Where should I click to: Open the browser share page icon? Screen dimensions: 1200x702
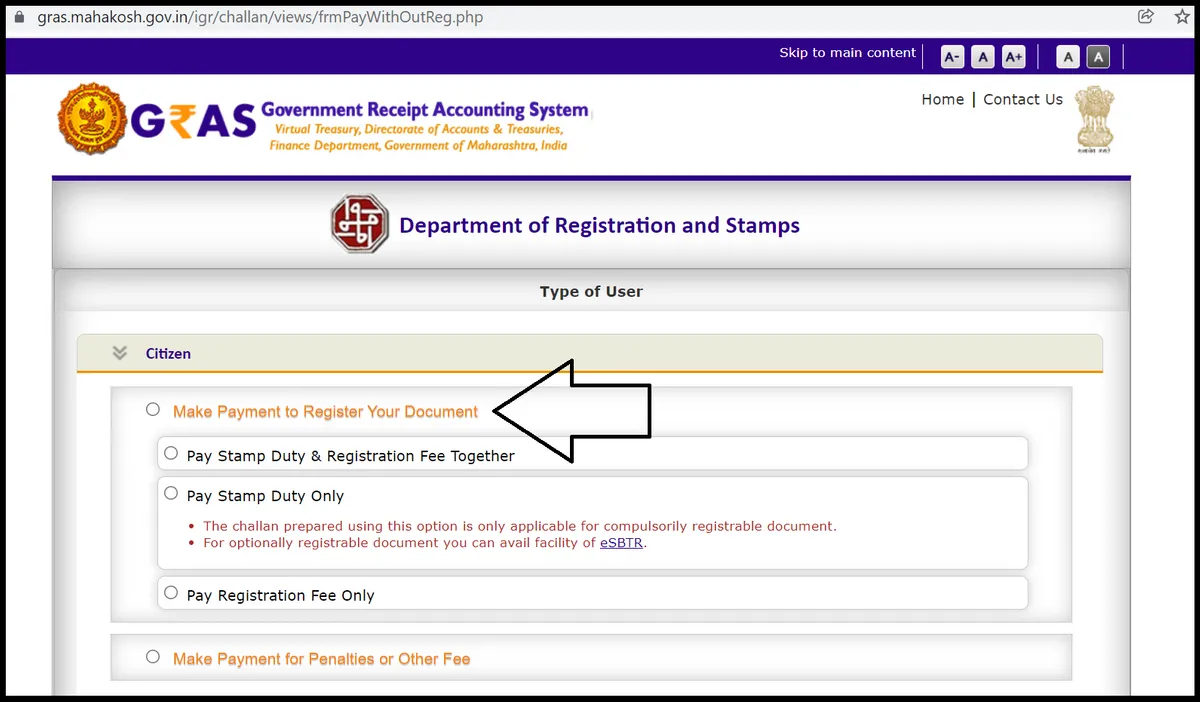pyautogui.click(x=1146, y=17)
